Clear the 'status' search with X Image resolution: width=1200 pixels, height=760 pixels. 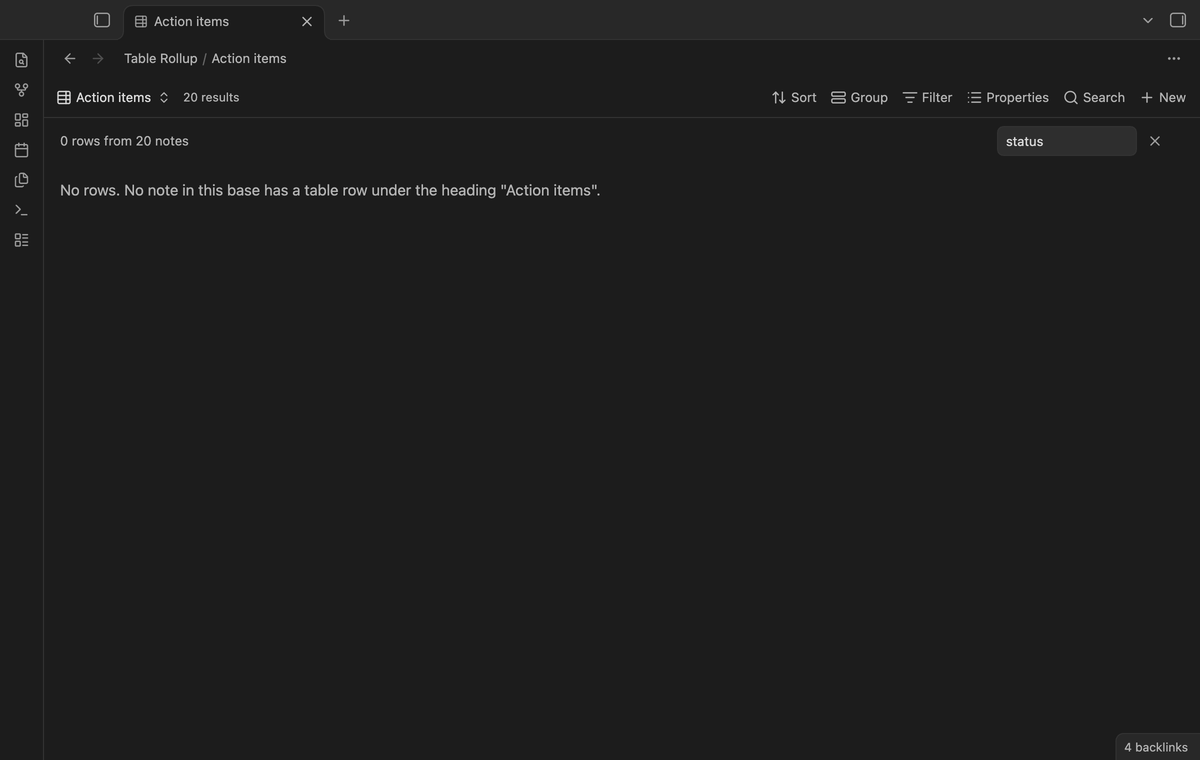1155,141
